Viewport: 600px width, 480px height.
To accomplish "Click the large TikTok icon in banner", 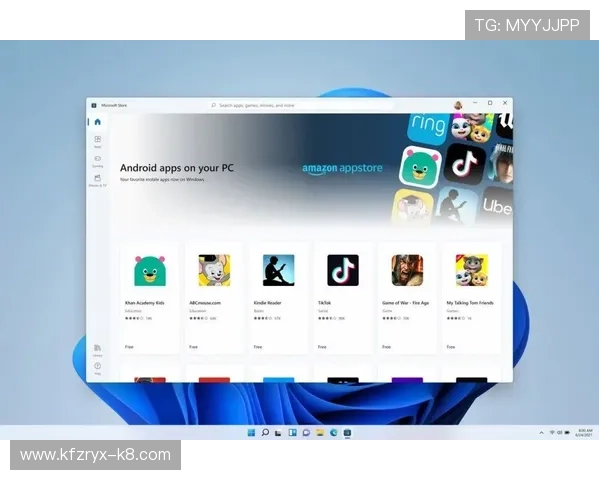I will (x=465, y=165).
